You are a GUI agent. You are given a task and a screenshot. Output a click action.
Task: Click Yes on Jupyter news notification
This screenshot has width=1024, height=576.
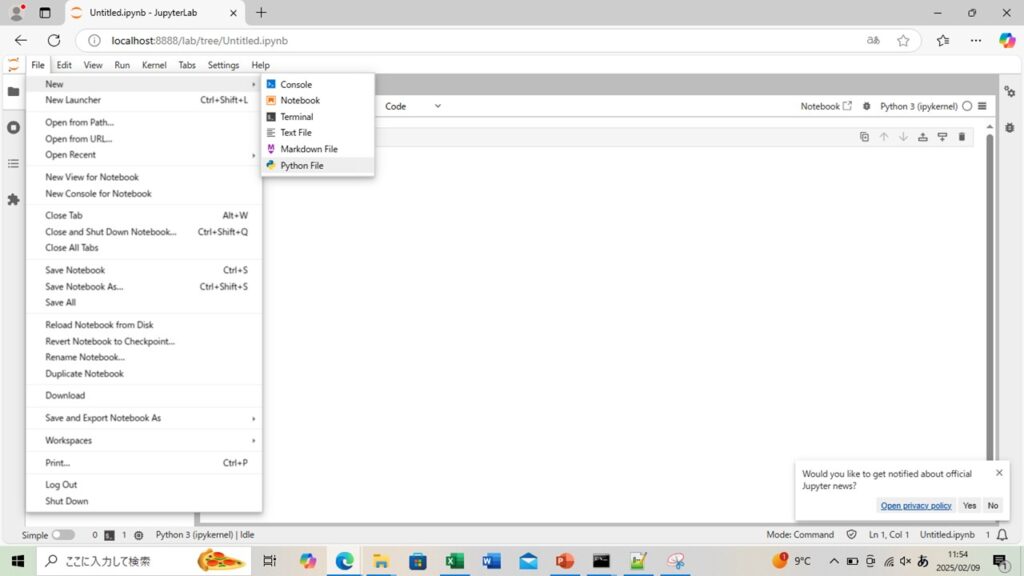tap(969, 505)
